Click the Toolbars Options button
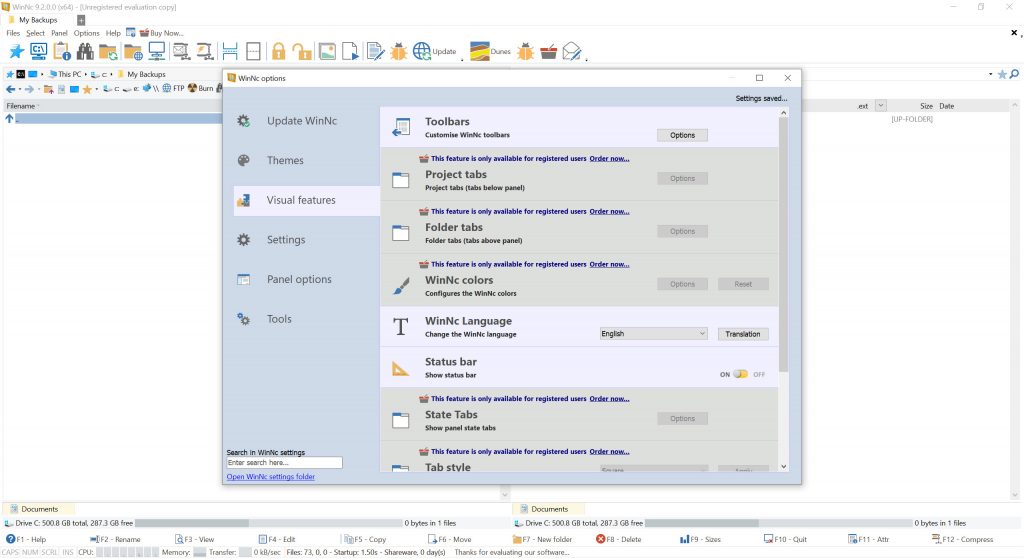The height and width of the screenshot is (558, 1024). point(682,135)
